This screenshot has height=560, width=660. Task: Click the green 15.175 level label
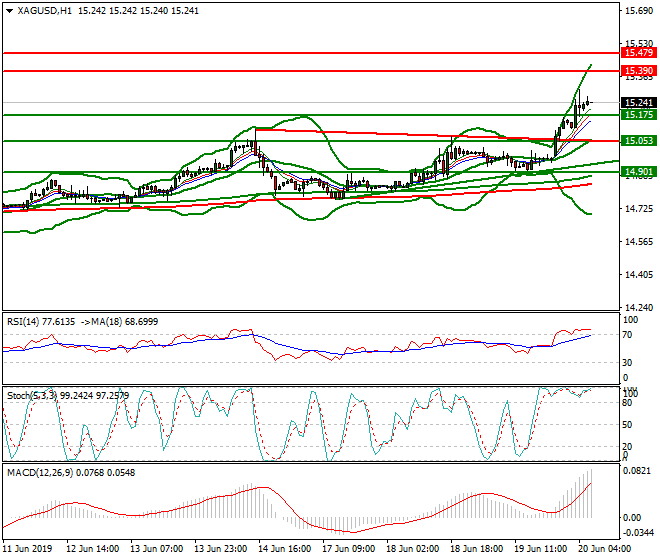click(x=639, y=115)
